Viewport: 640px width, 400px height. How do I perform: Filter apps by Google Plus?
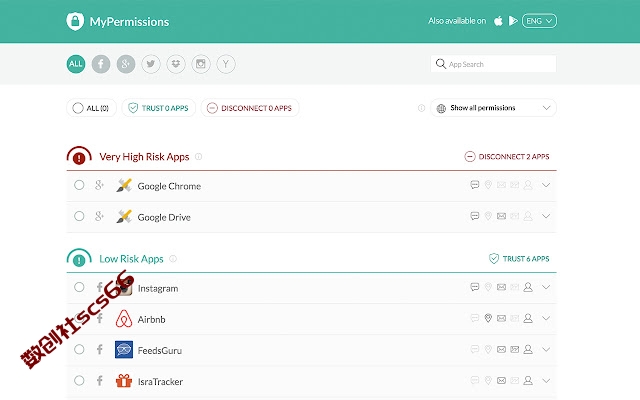point(126,64)
